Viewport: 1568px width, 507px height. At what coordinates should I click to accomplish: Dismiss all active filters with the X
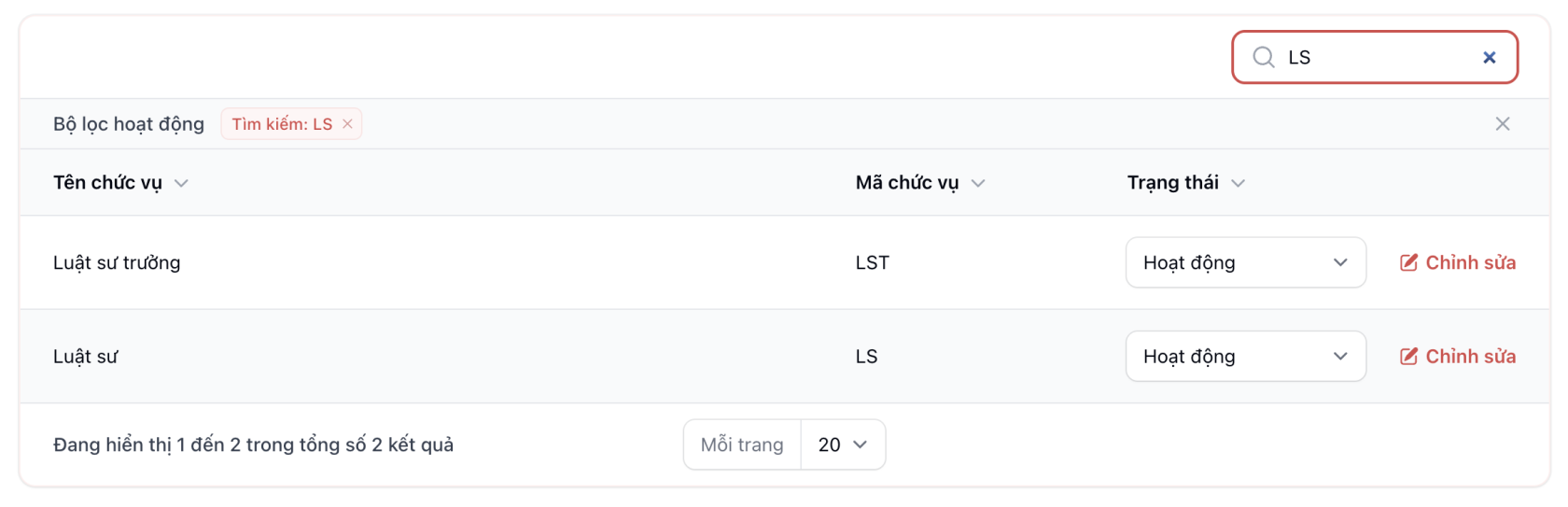click(x=1502, y=124)
